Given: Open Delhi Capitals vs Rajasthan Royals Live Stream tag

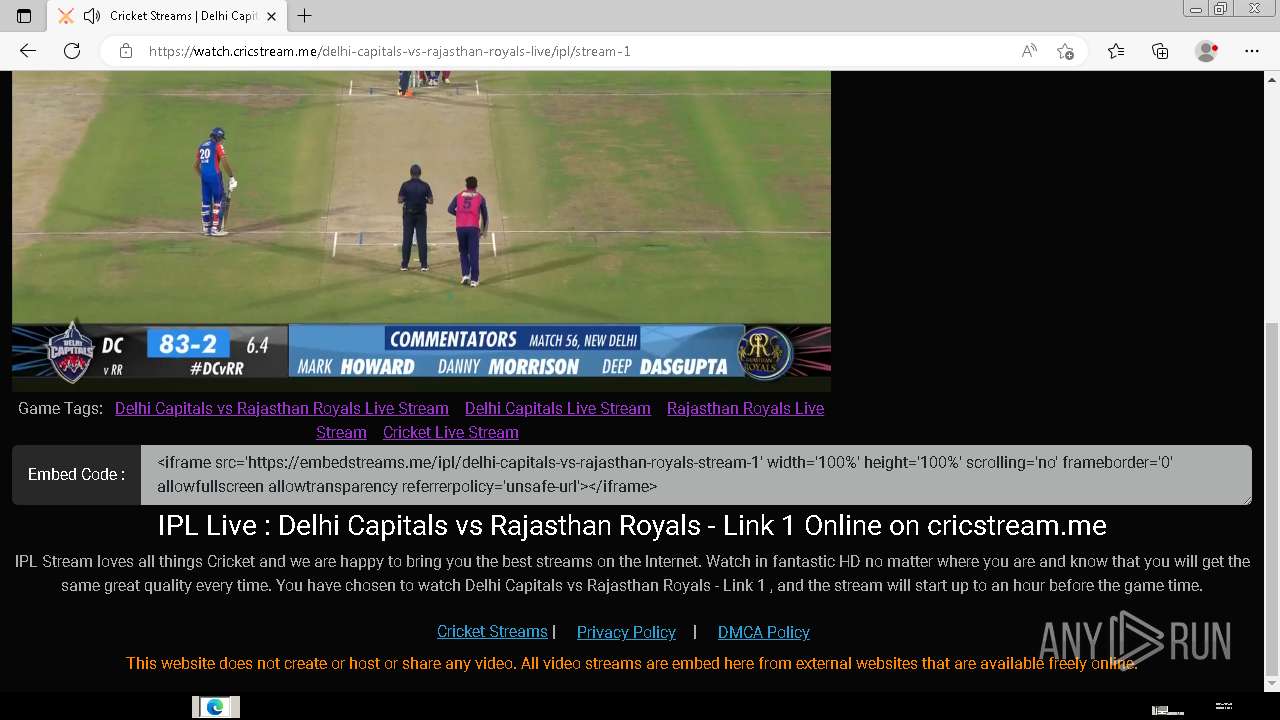Looking at the screenshot, I should tap(282, 408).
